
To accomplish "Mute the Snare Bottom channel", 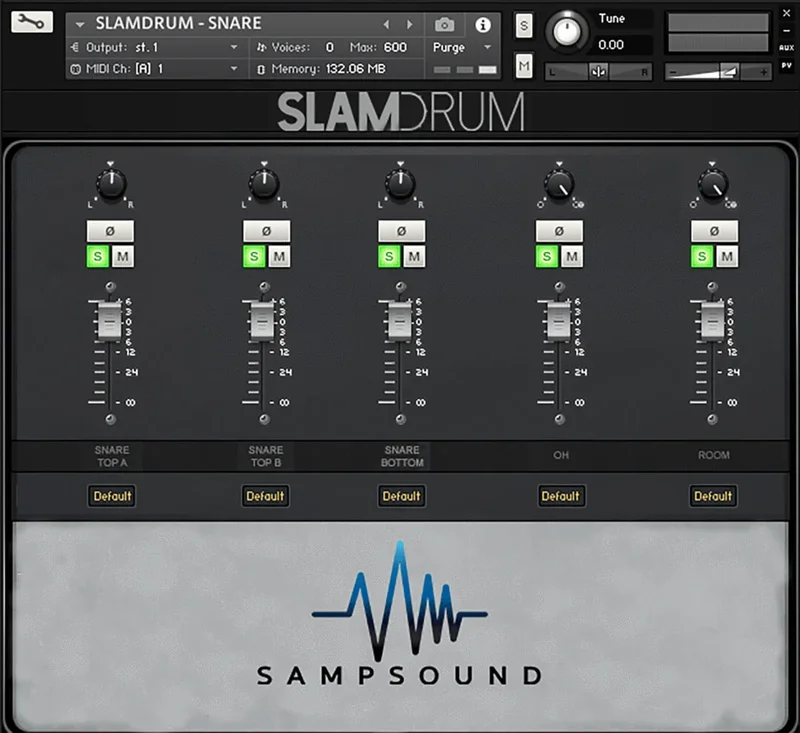I will (414, 256).
